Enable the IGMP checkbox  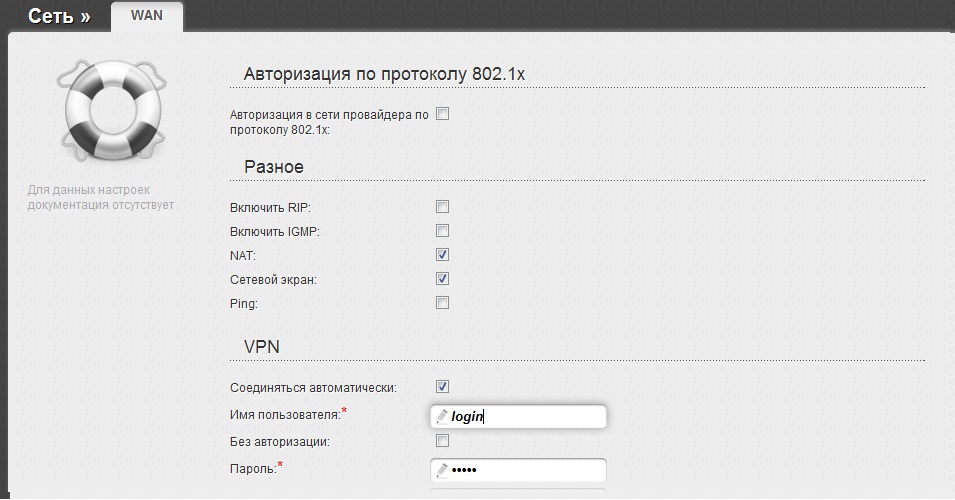tap(443, 231)
